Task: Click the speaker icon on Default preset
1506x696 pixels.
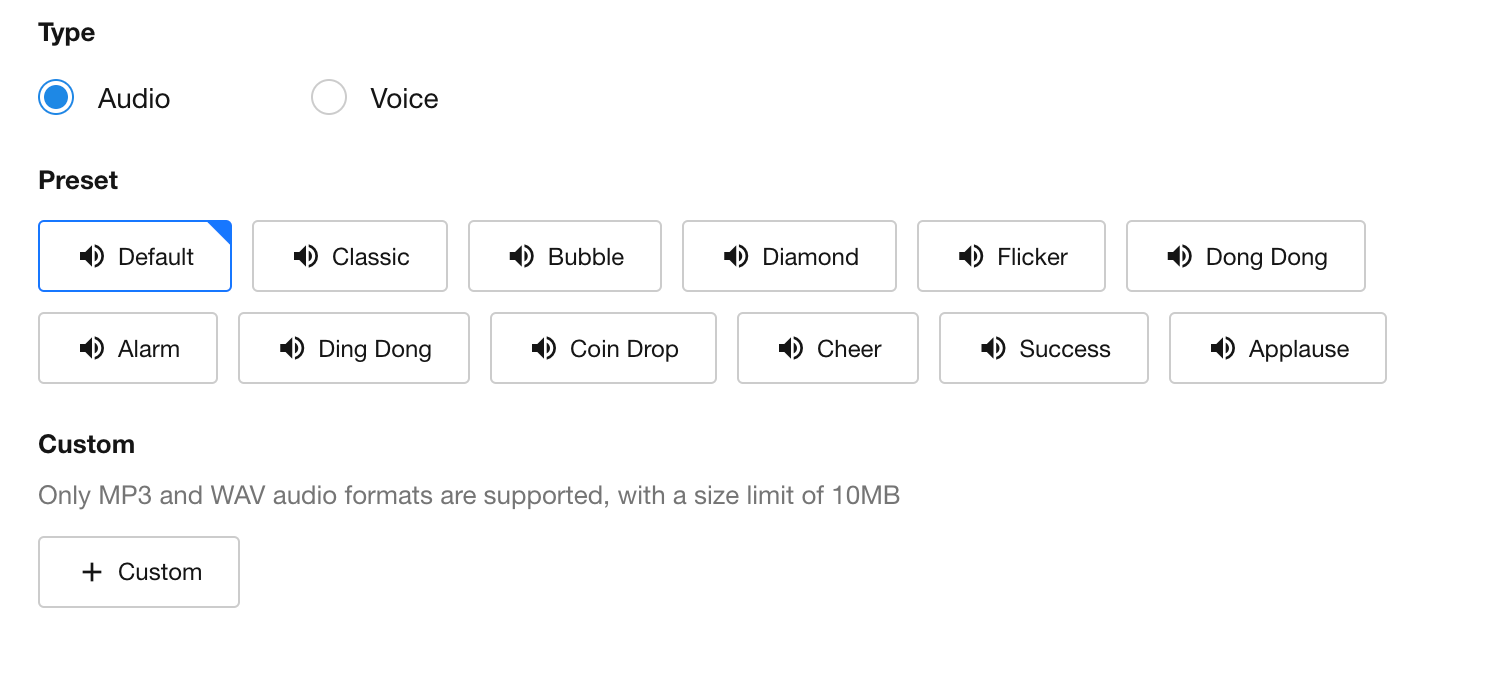Action: (92, 257)
